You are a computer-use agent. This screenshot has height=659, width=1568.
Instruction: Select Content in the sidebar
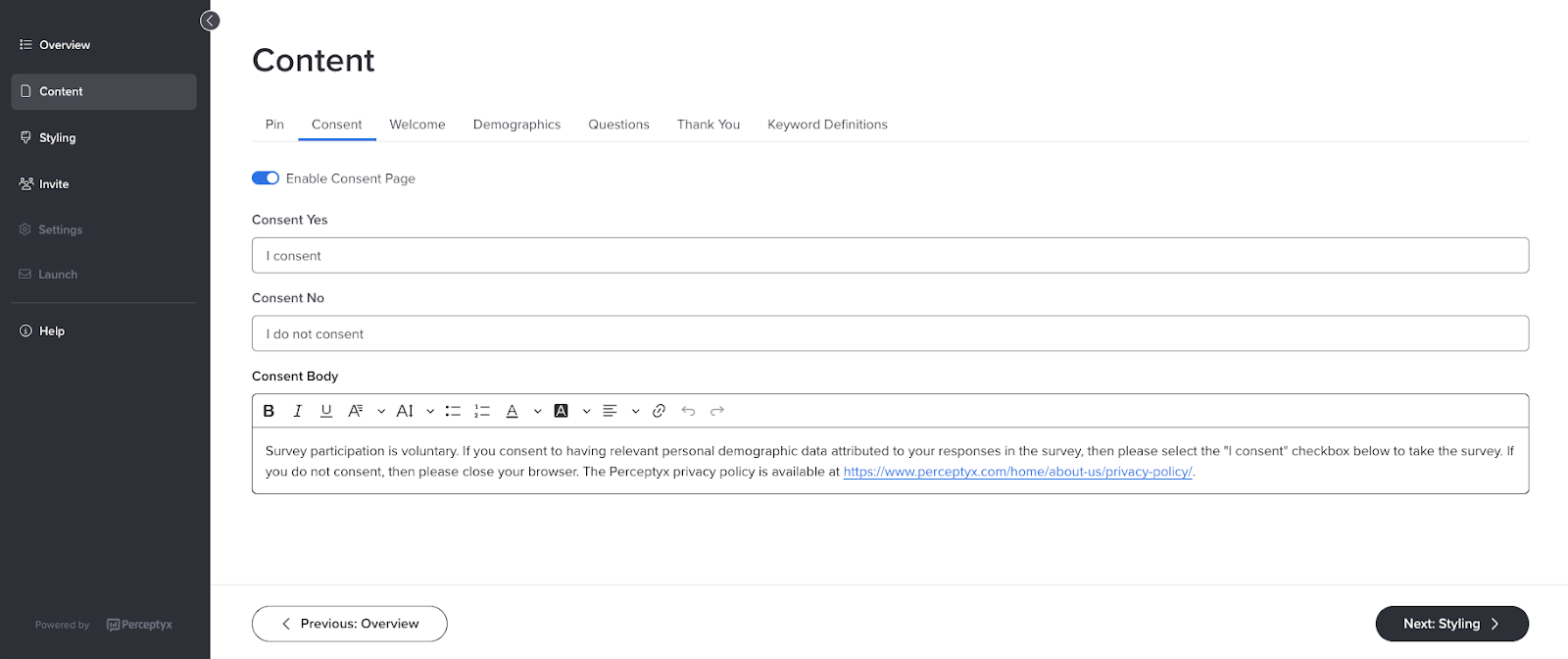104,91
